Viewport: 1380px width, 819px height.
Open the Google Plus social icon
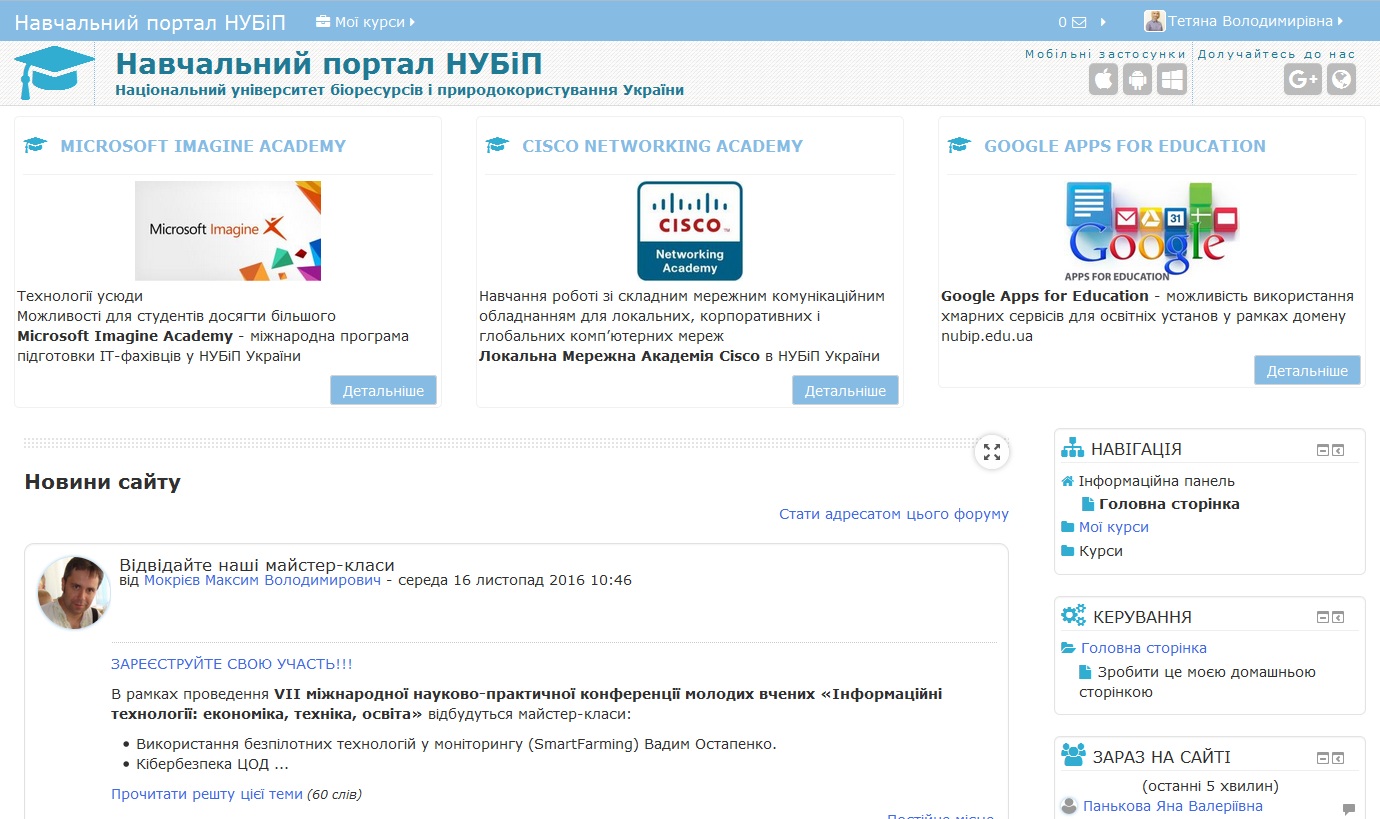[x=1302, y=79]
